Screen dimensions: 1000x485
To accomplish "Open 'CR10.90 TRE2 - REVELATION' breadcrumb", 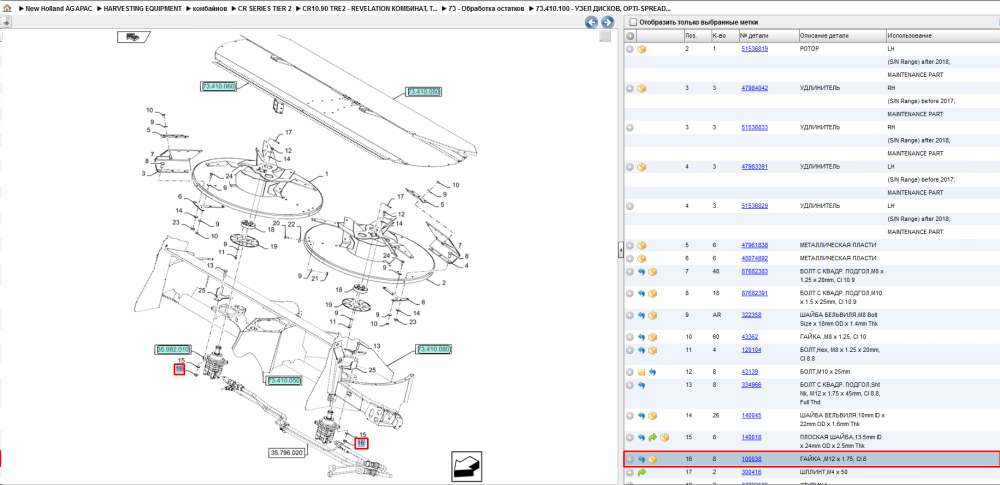I will click(369, 10).
